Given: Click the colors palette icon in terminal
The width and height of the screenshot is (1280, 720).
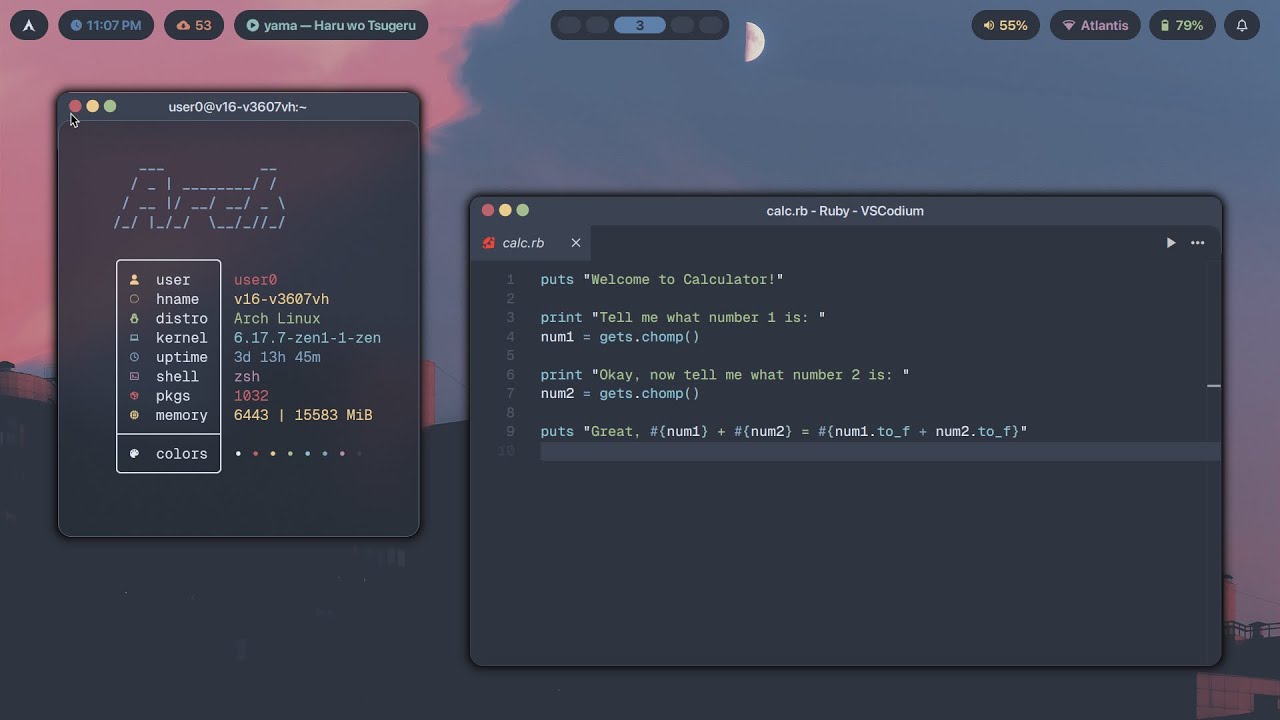Looking at the screenshot, I should click(134, 454).
